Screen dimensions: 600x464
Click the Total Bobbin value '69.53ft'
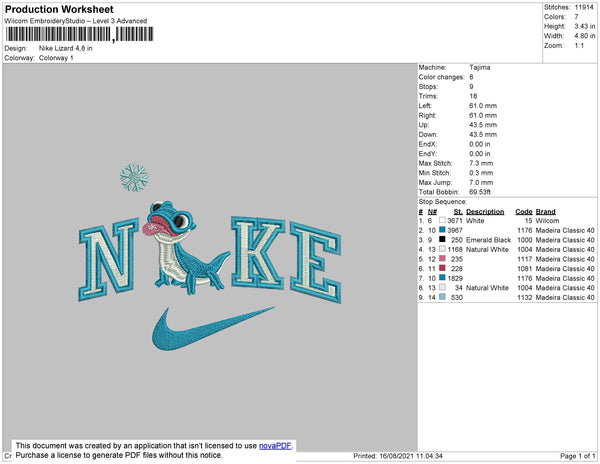[x=480, y=192]
